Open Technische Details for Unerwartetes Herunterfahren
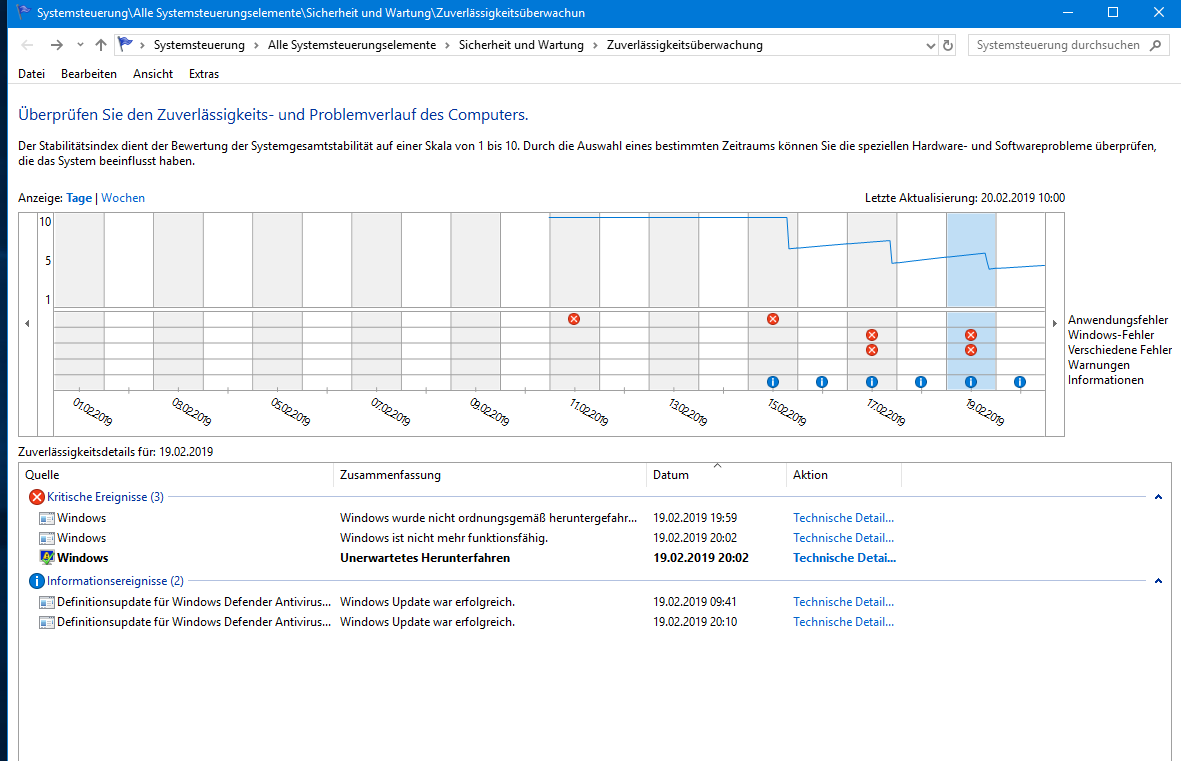 click(844, 558)
